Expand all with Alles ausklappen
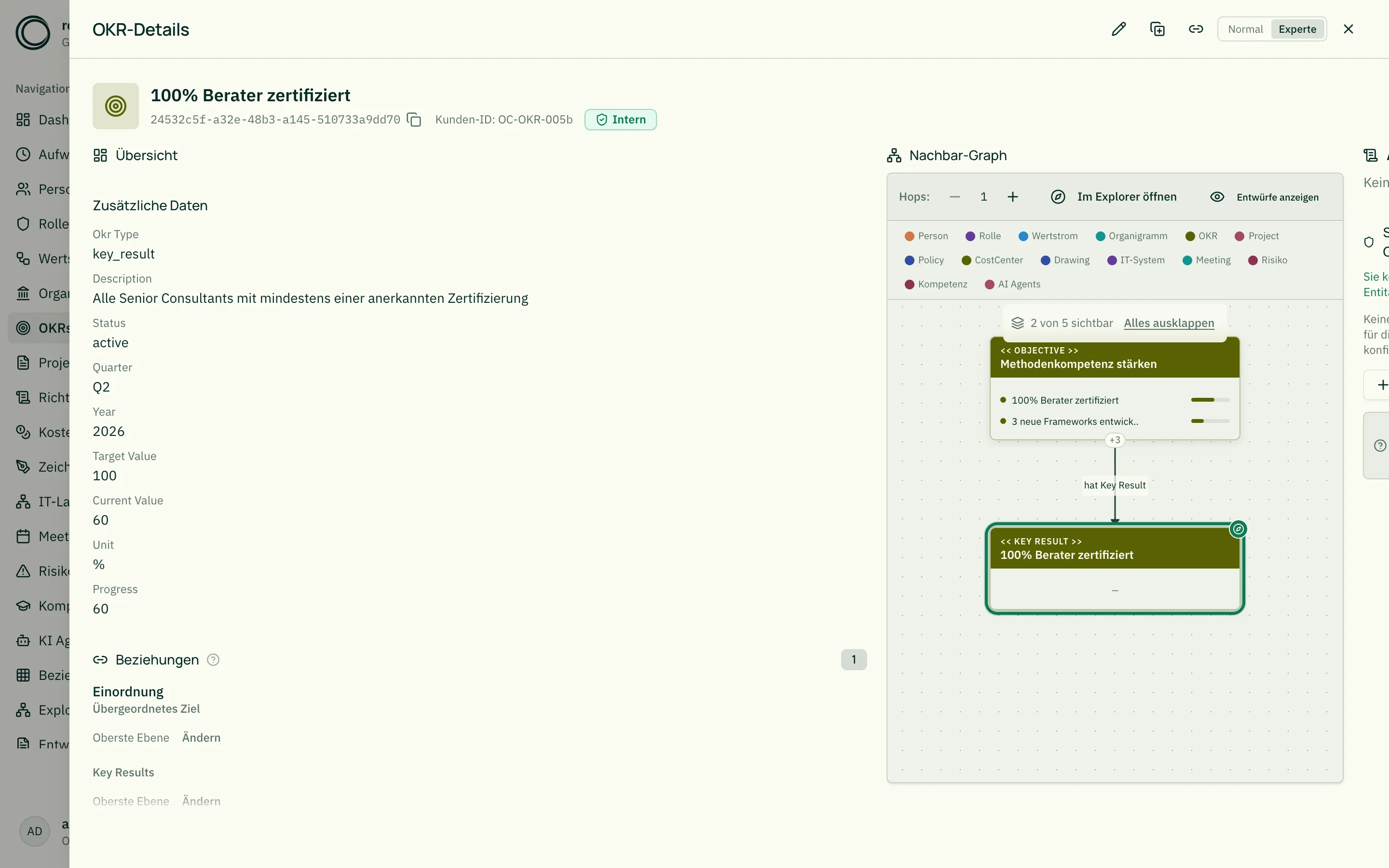Image resolution: width=1389 pixels, height=868 pixels. point(1169,323)
